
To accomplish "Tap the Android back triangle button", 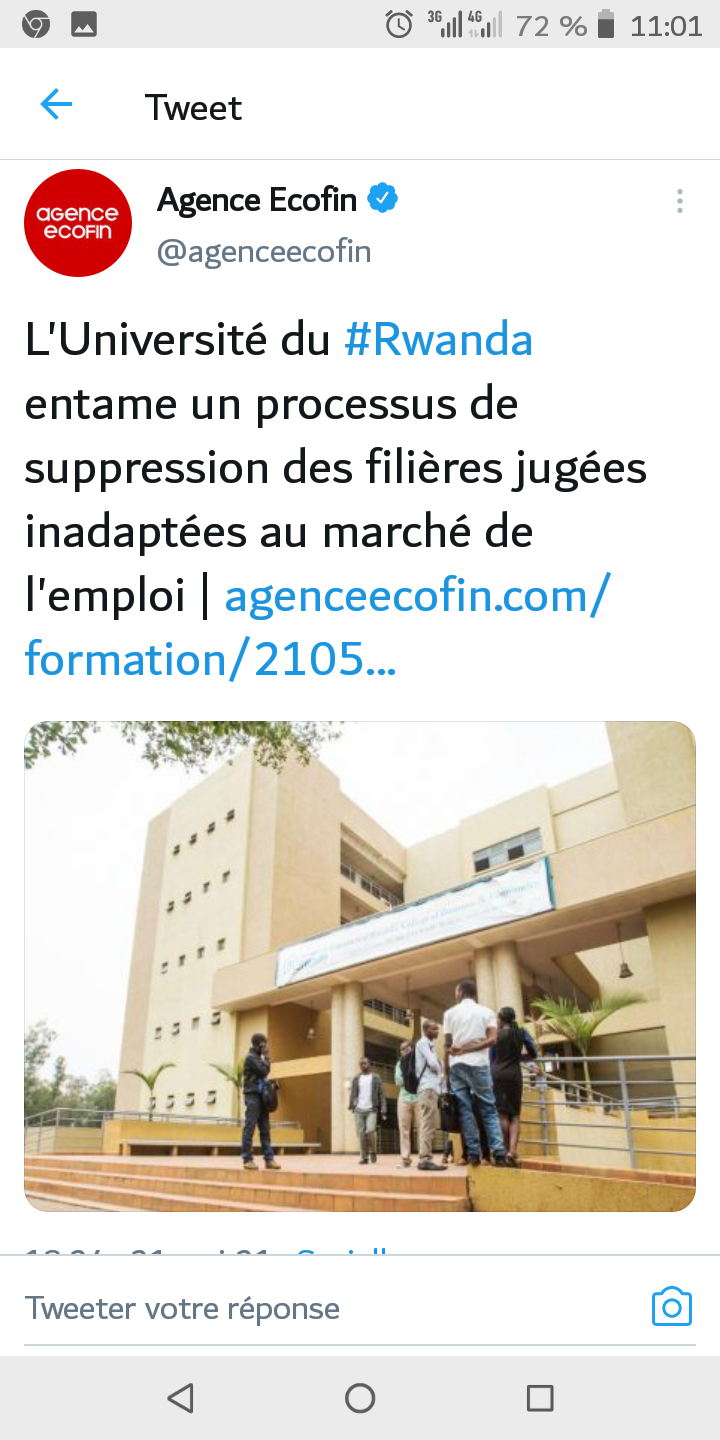I will [x=180, y=1398].
